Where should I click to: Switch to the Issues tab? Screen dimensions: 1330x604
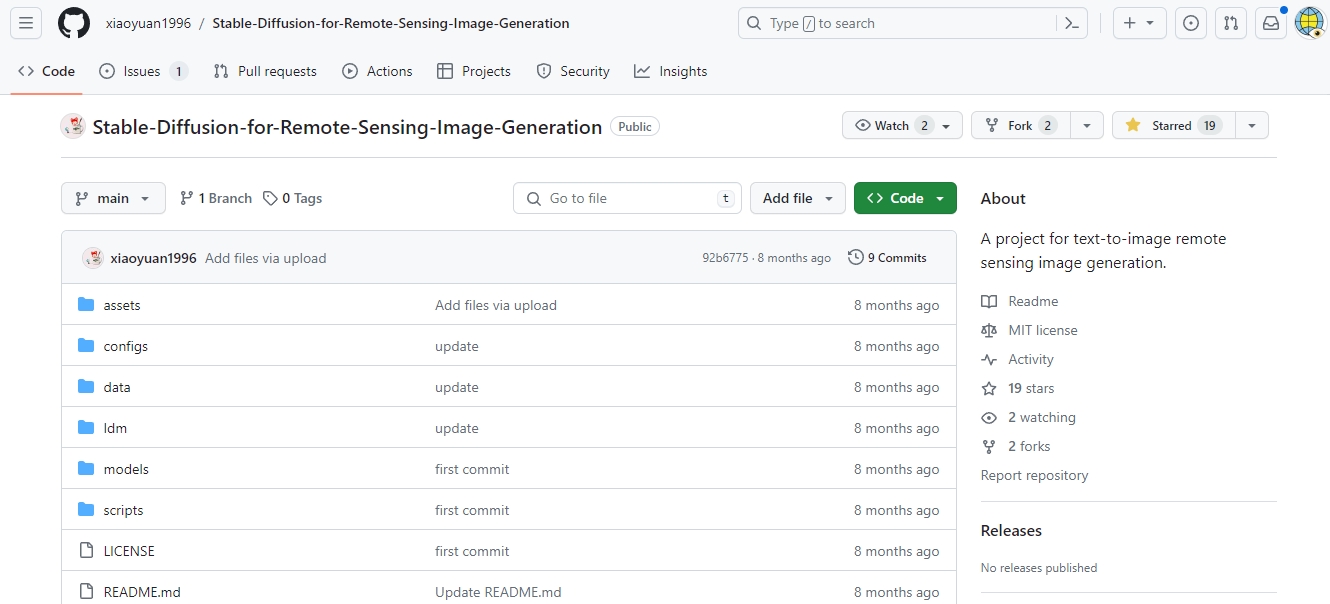[x=144, y=71]
